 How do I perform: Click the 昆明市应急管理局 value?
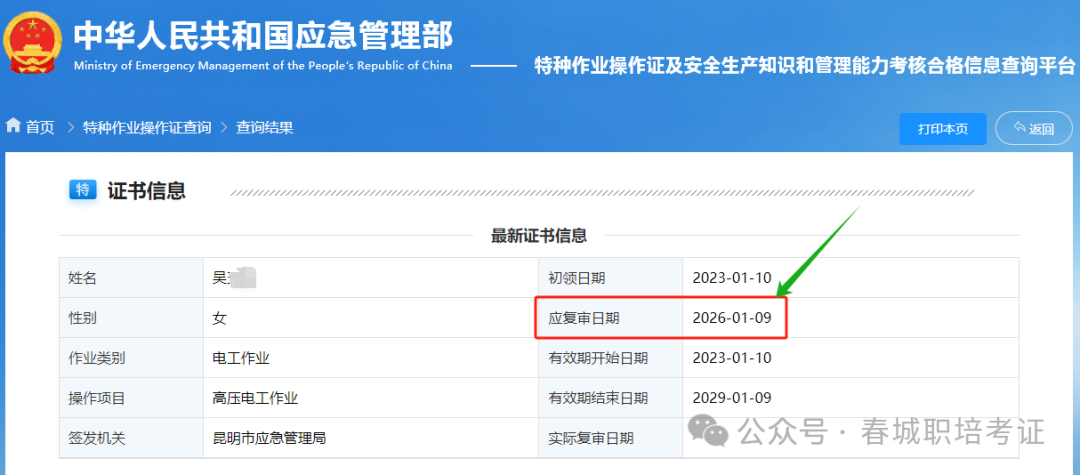269,438
